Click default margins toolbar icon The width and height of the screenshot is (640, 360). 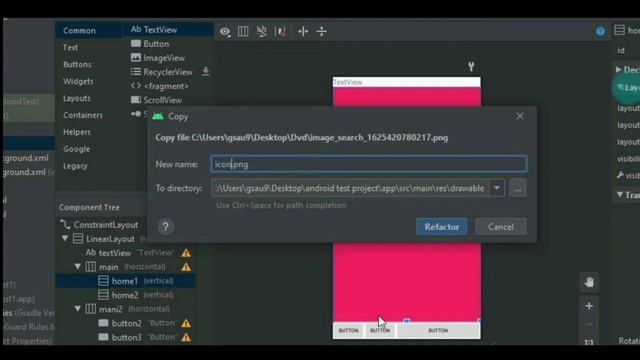(280, 31)
